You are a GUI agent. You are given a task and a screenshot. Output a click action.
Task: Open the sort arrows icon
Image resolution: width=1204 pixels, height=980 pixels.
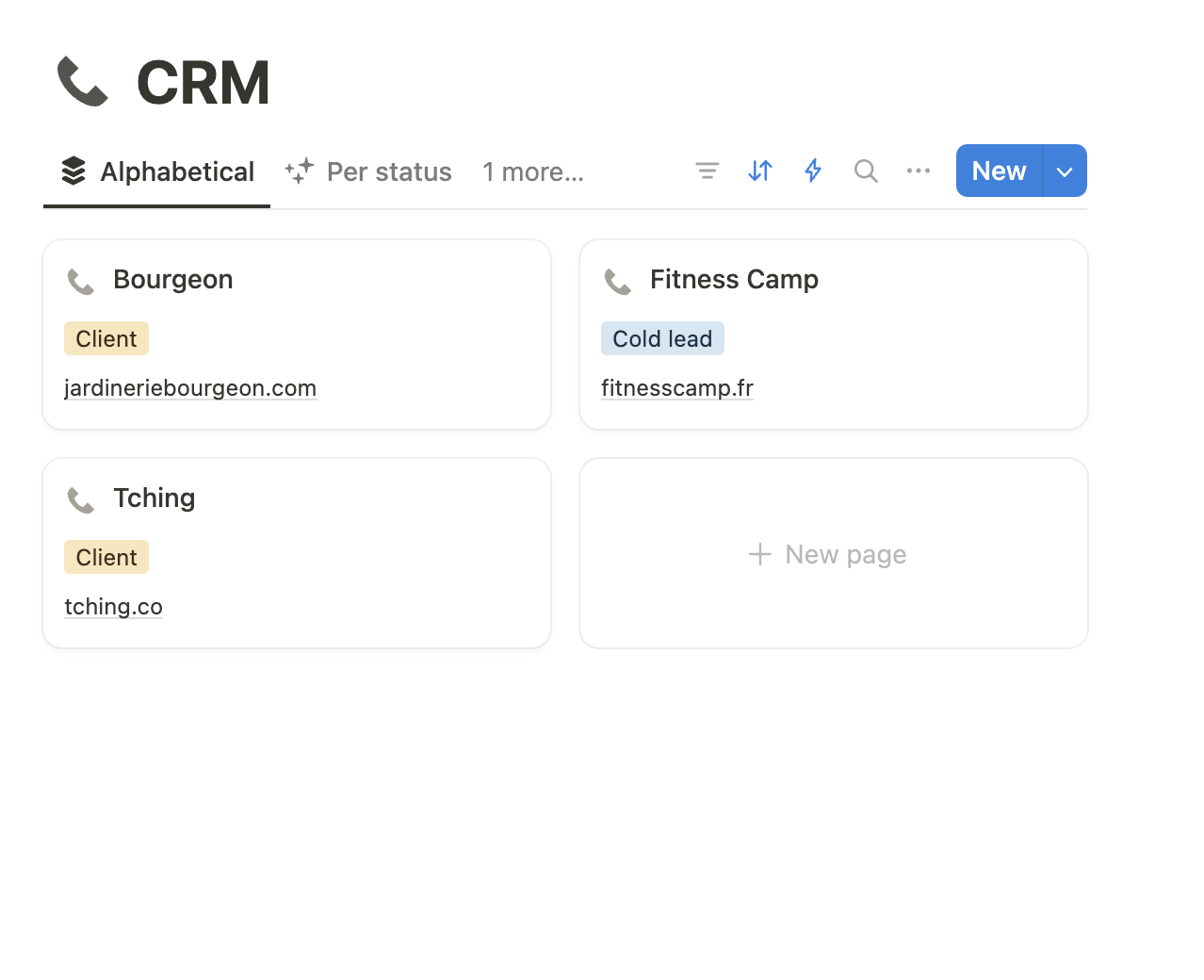click(760, 171)
